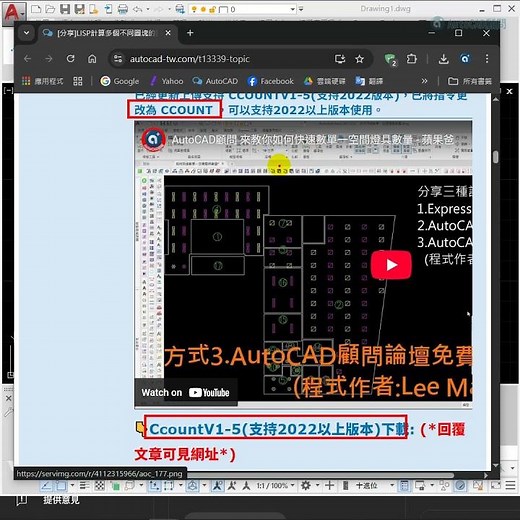Click page scroll up arrow
Screen dimensions: 520x520
(x=496, y=99)
